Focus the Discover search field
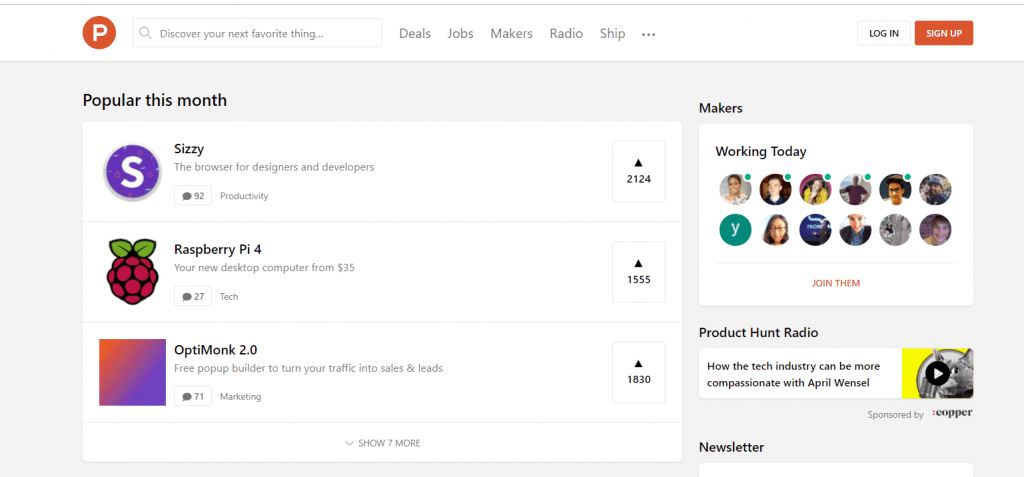The image size is (1024, 477). click(257, 33)
